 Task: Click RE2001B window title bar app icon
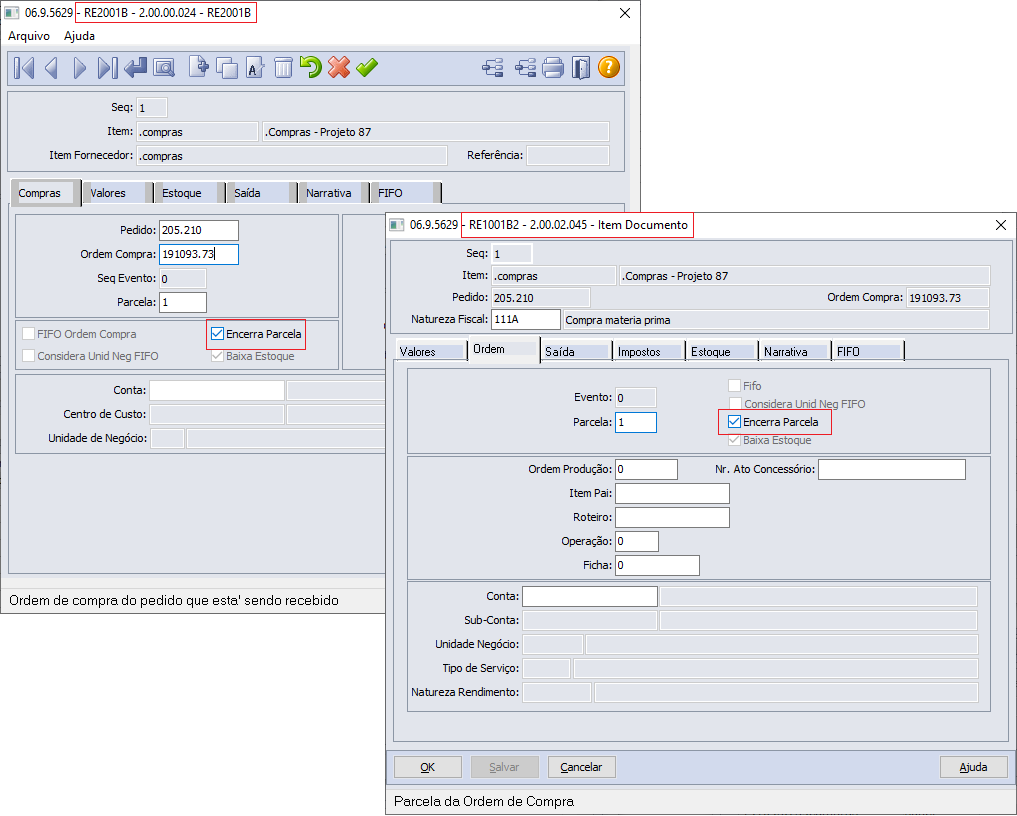(12, 12)
